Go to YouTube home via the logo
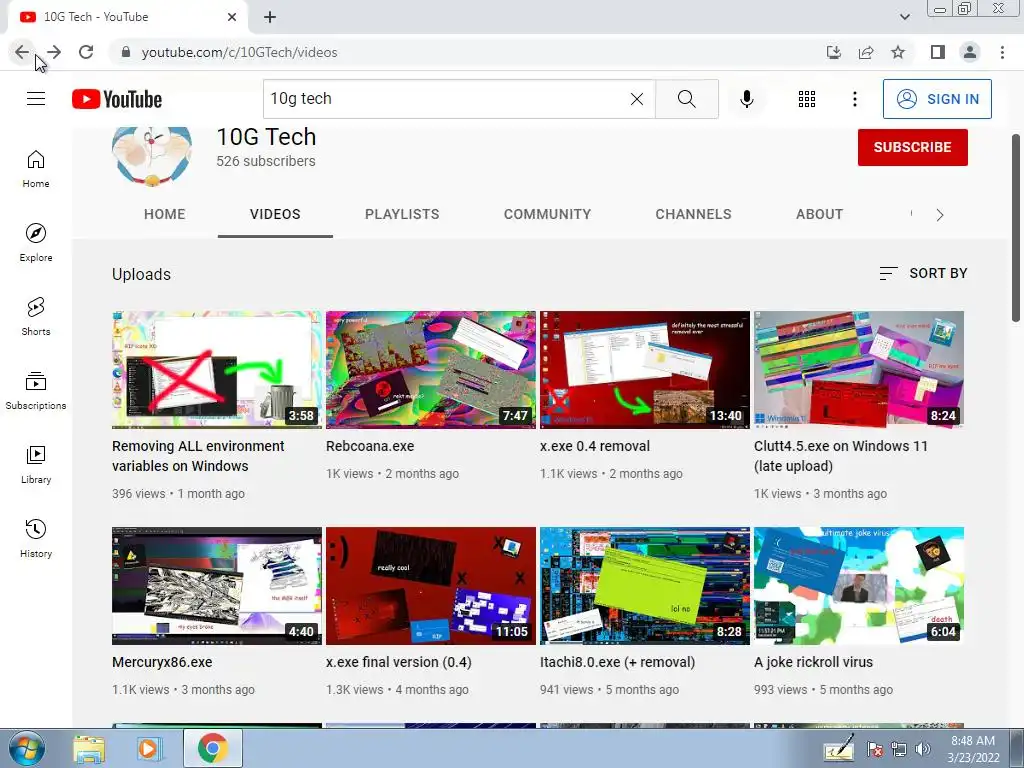The image size is (1024, 768). click(117, 99)
